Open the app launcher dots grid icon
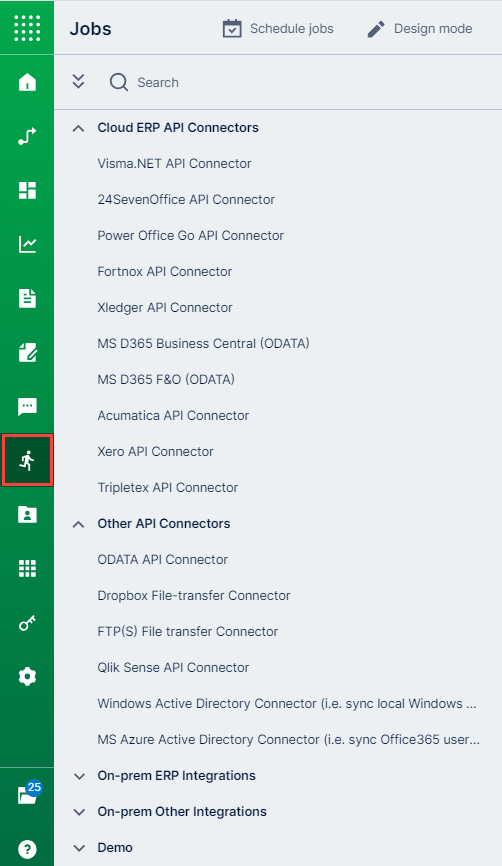502x866 pixels. 27,28
